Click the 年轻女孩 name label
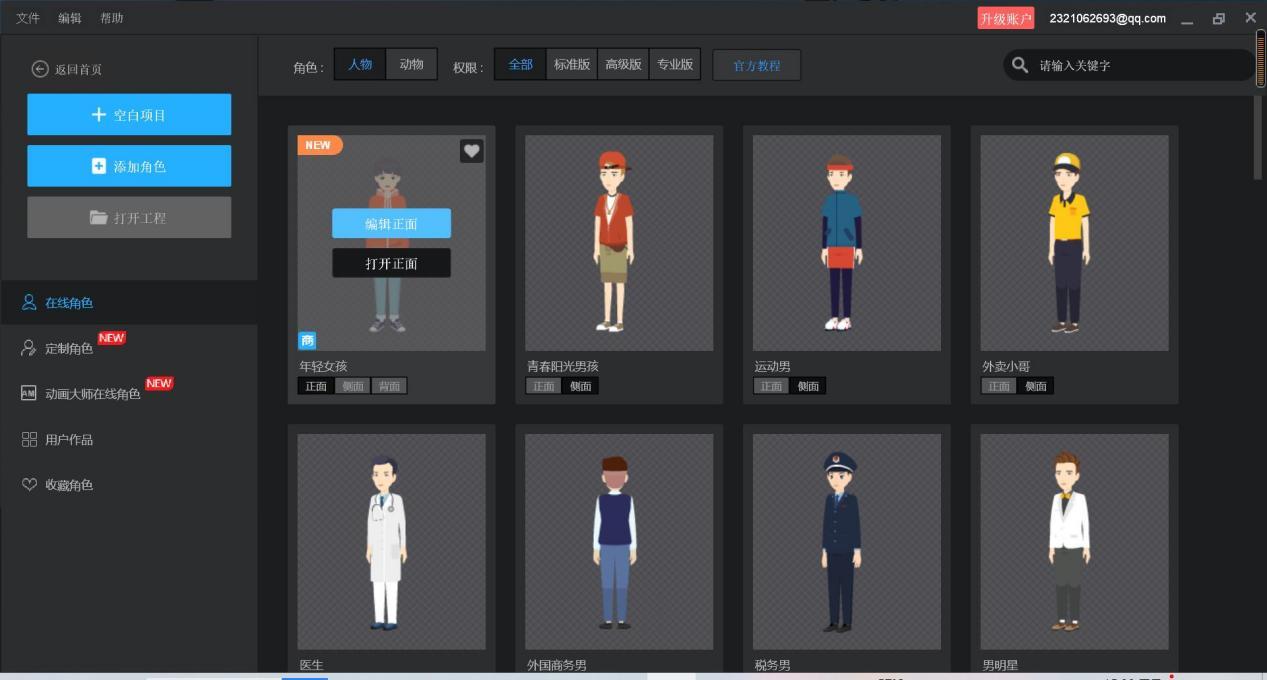 click(x=323, y=366)
